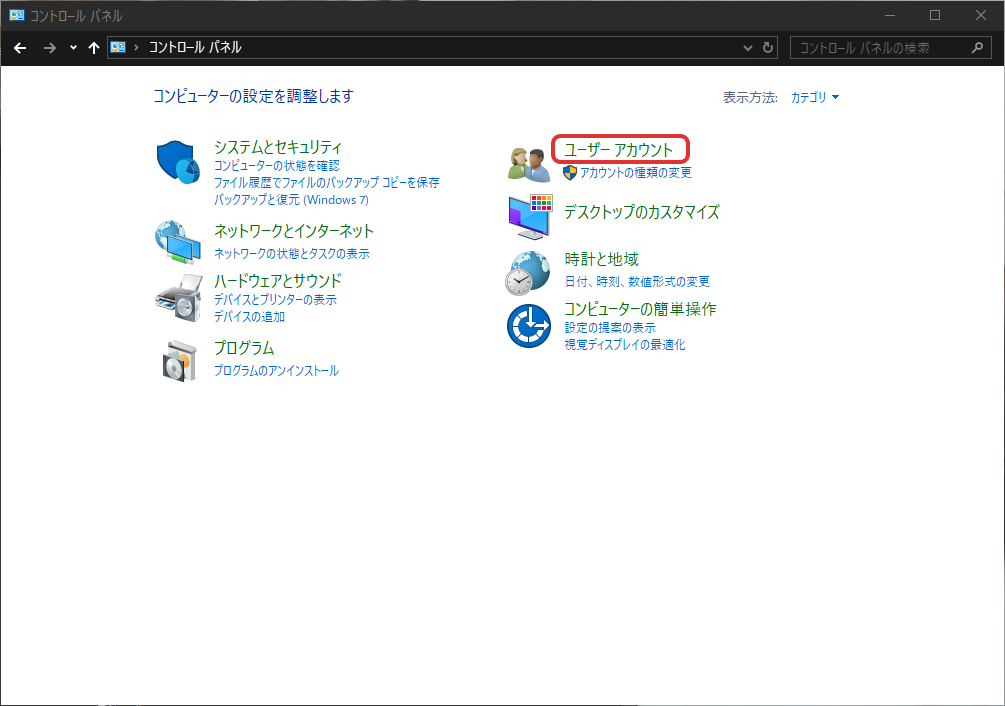Click the title bar Control Panel icon
The width and height of the screenshot is (1005, 706).
[x=17, y=15]
